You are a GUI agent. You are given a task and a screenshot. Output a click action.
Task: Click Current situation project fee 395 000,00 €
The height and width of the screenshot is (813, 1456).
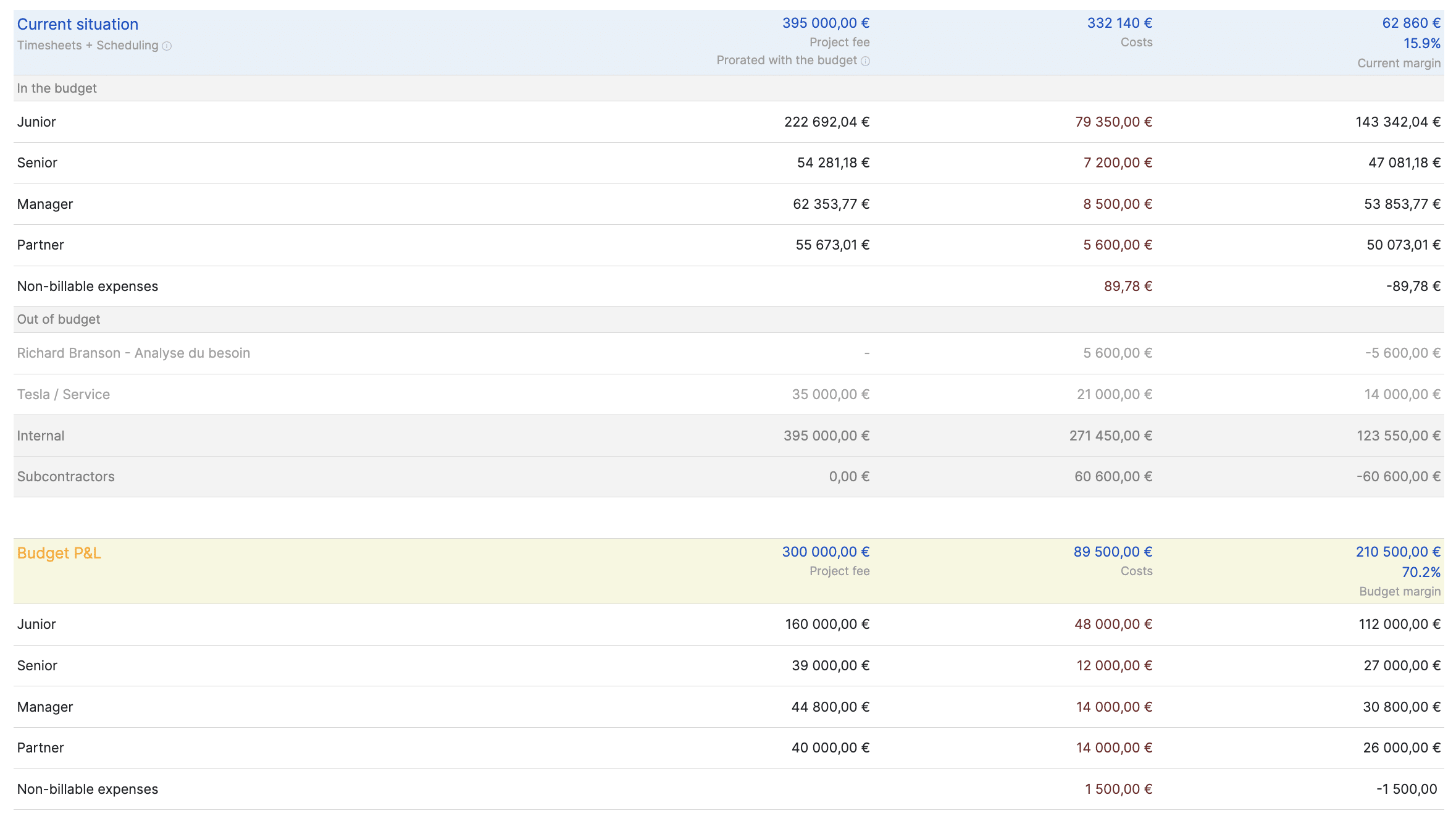(x=826, y=23)
